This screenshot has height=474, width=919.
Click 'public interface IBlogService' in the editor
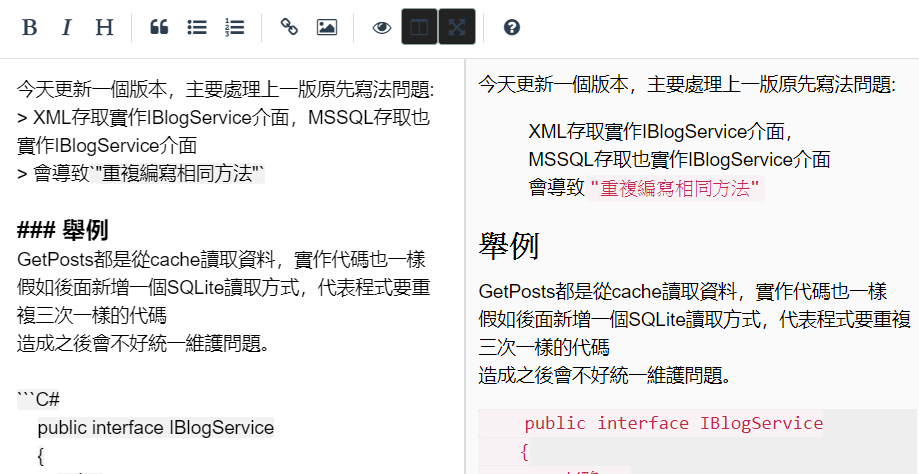click(156, 428)
